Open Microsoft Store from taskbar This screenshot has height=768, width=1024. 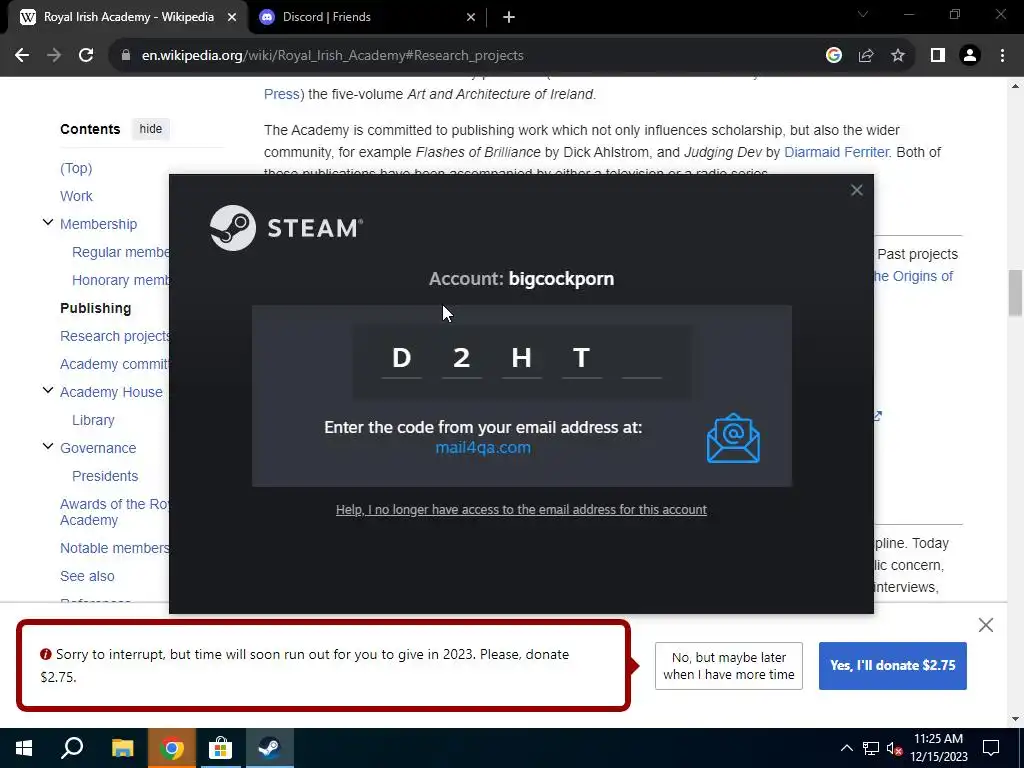221,748
